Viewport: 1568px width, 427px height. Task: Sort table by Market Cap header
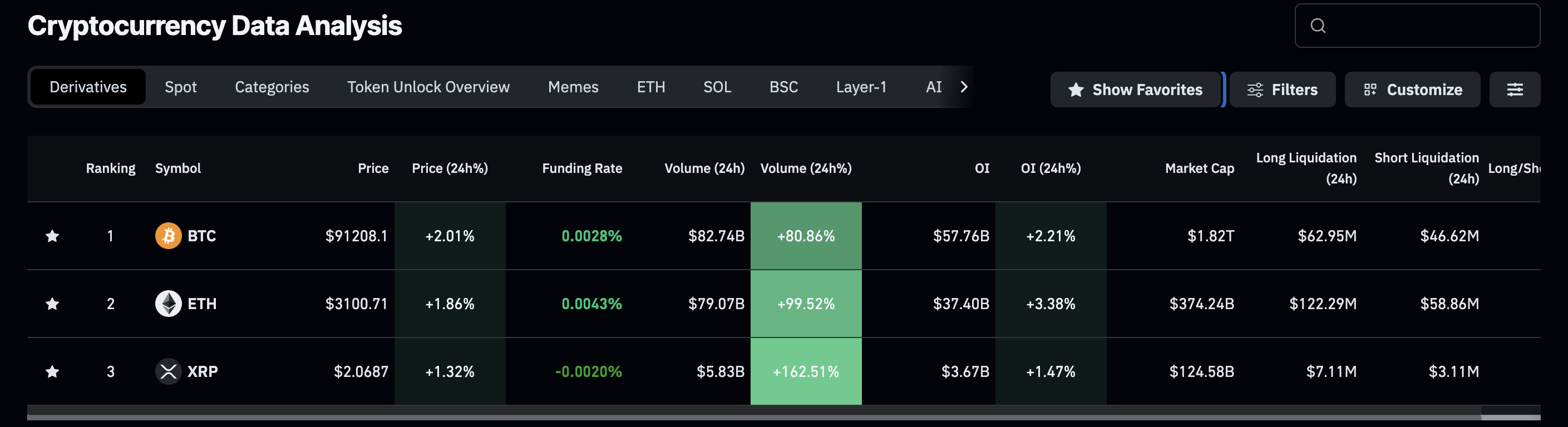click(x=1199, y=168)
